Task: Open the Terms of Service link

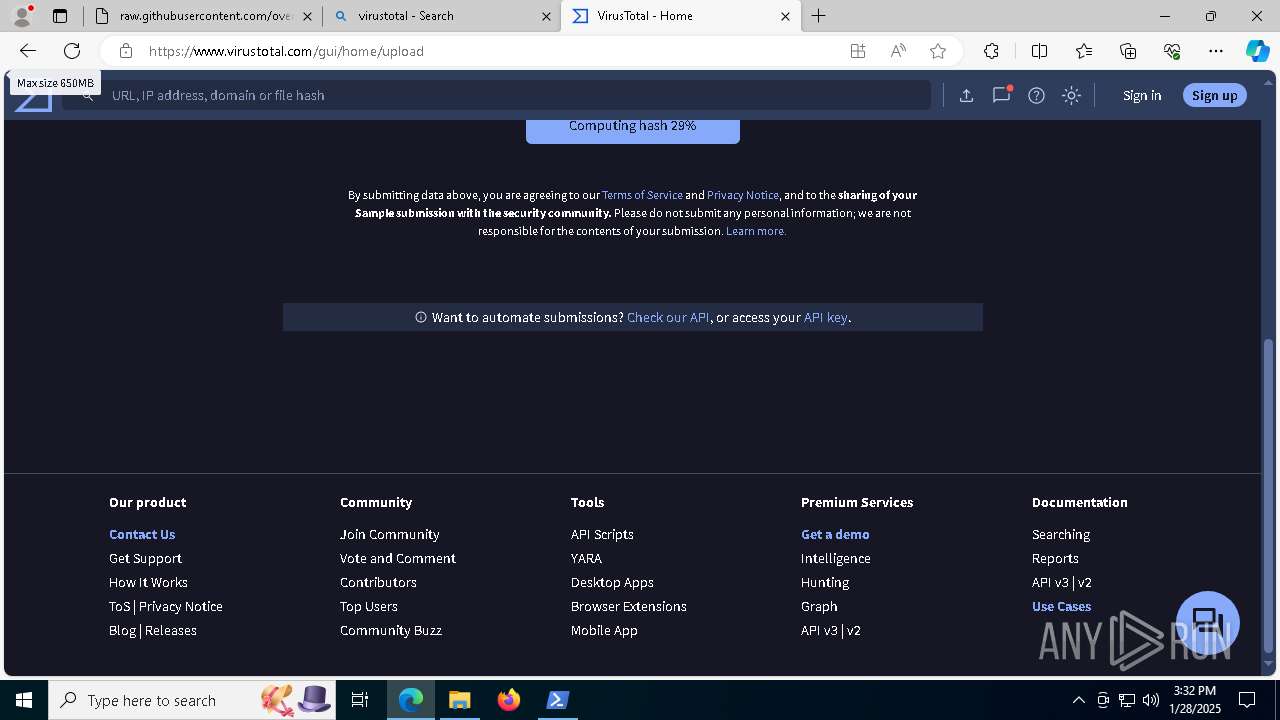Action: coord(642,195)
